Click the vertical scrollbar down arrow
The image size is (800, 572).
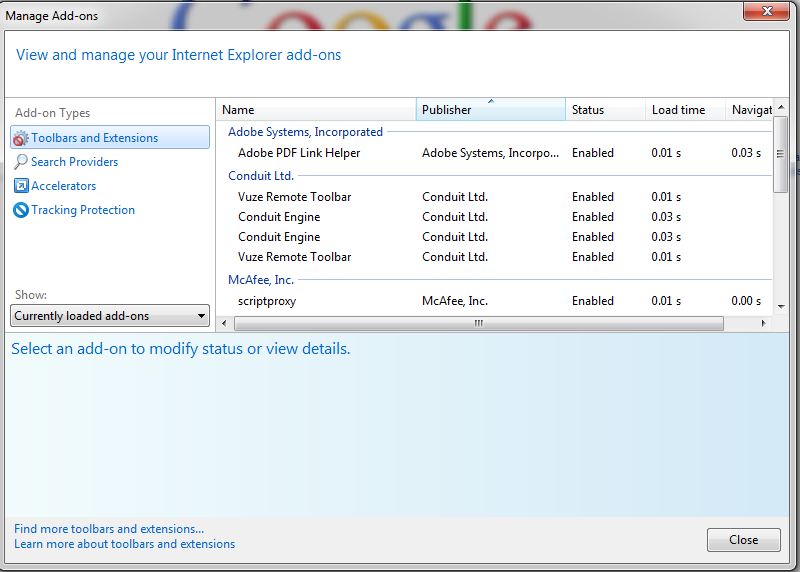click(x=781, y=307)
